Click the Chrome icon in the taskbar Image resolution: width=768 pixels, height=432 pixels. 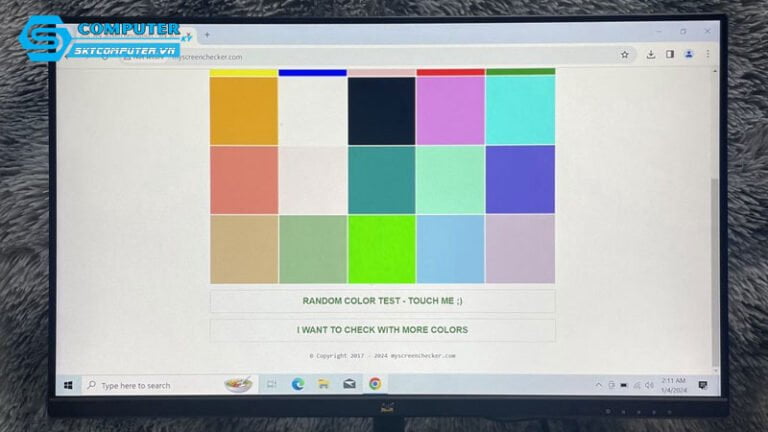(375, 384)
